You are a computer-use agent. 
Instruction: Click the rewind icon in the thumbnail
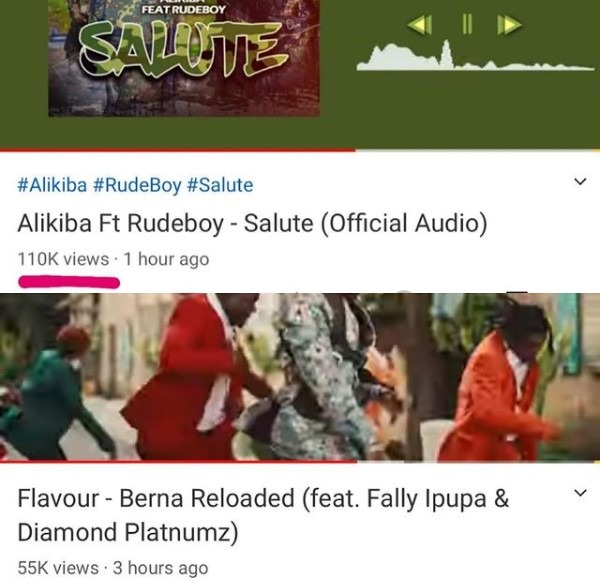[420, 24]
